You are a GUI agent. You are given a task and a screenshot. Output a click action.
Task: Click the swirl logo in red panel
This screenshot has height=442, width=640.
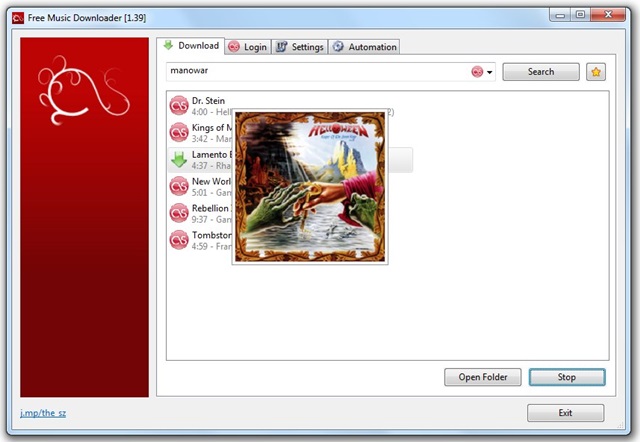[83, 91]
